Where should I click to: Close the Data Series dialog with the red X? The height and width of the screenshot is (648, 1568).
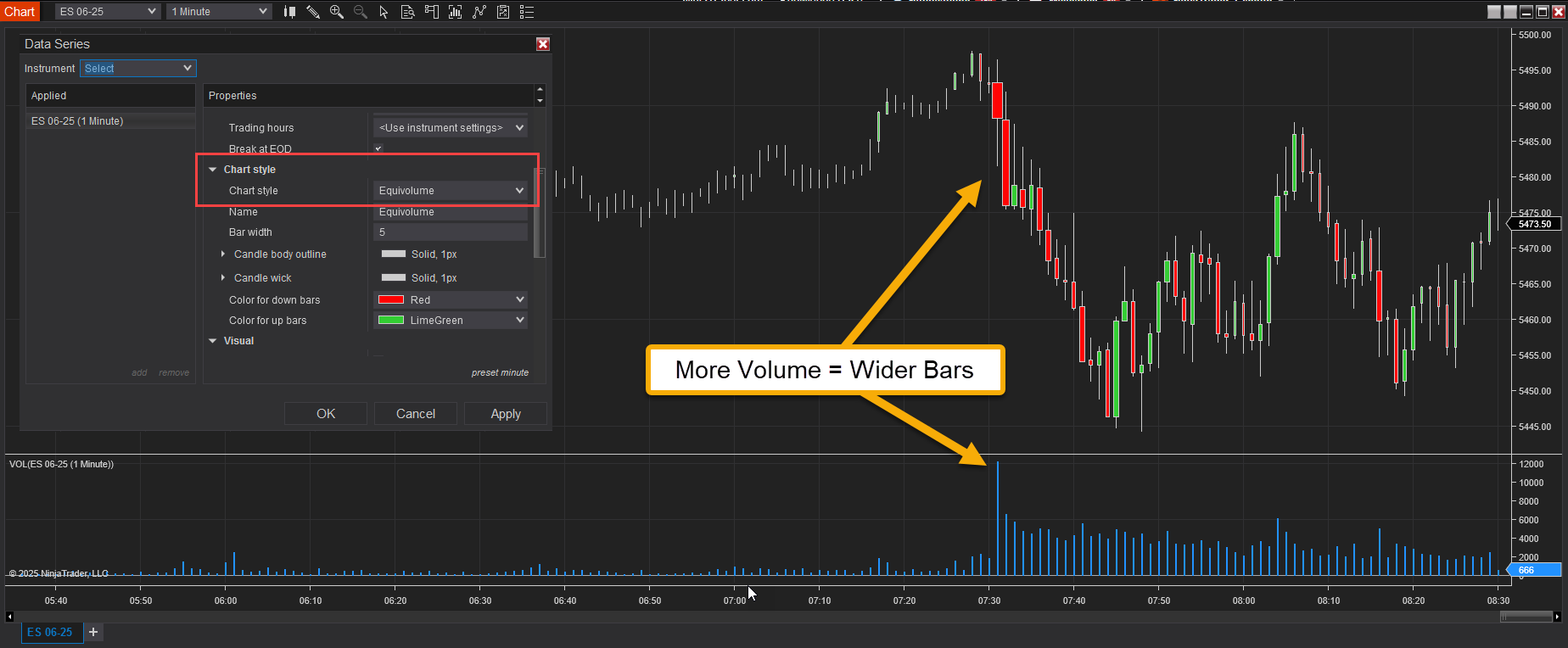coord(543,44)
